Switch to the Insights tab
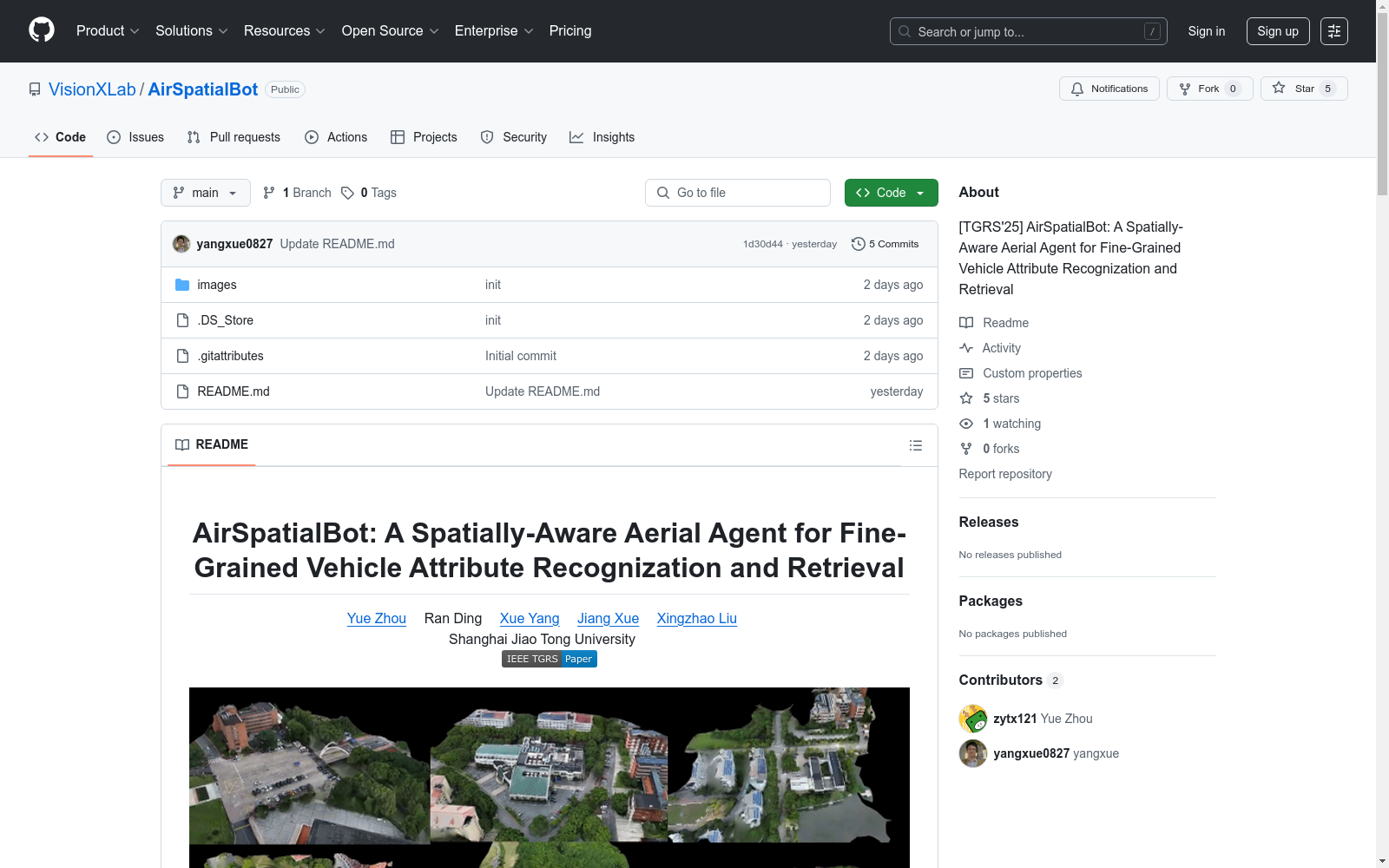This screenshot has height=868, width=1389. pos(602,137)
